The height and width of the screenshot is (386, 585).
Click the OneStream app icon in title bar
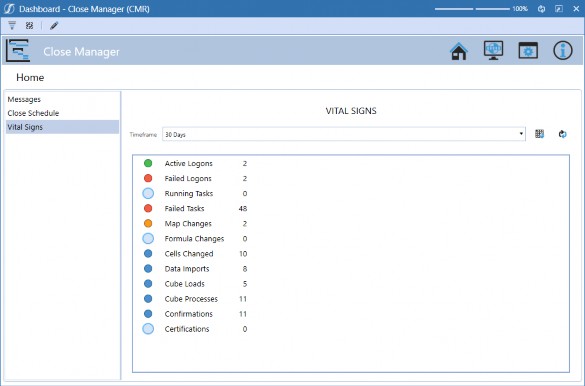pos(9,9)
